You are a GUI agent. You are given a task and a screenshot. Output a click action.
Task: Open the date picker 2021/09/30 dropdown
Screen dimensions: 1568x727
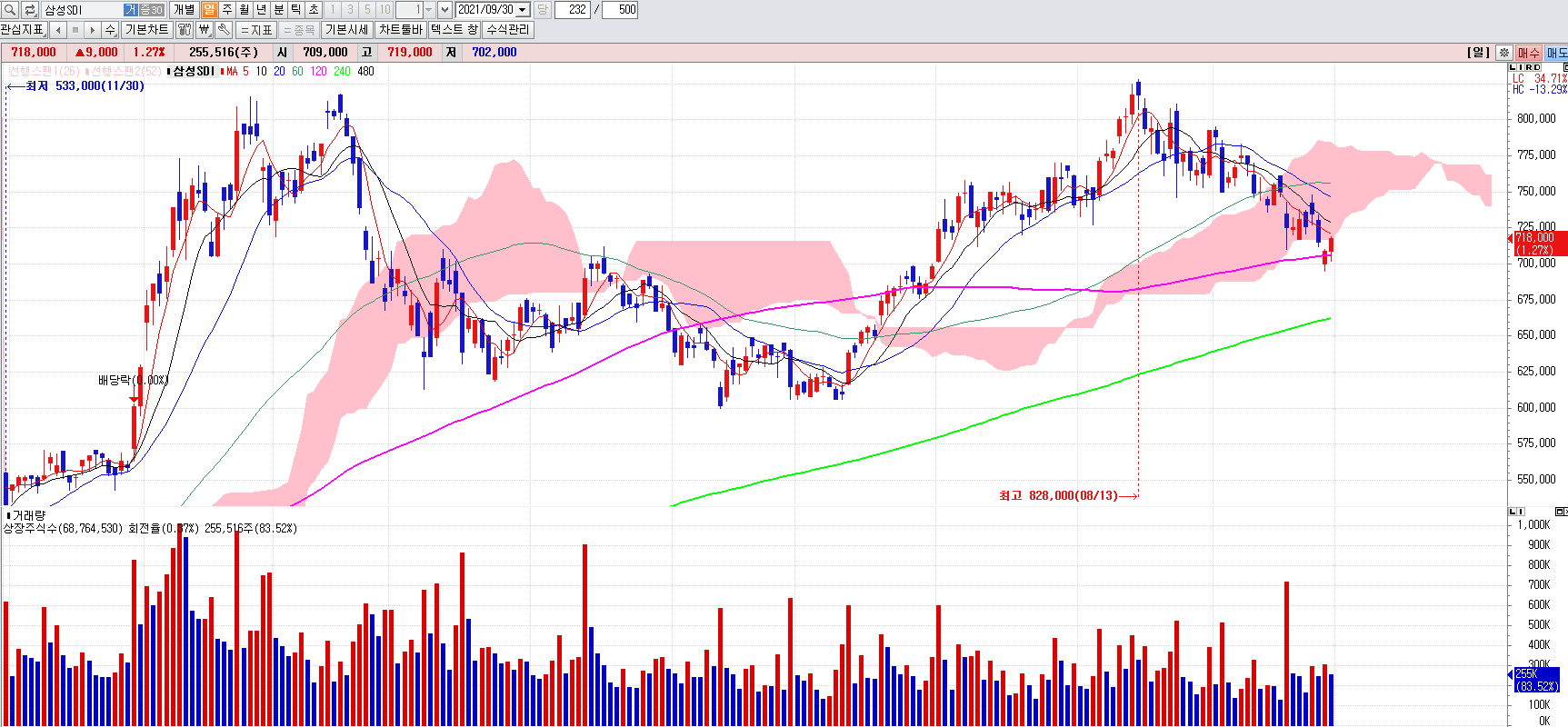[x=523, y=10]
